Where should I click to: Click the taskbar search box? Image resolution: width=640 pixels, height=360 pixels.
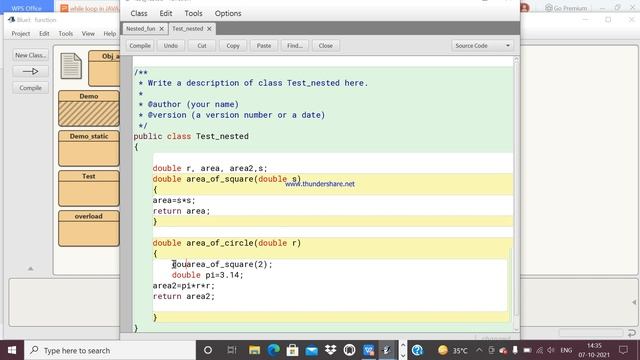point(110,350)
